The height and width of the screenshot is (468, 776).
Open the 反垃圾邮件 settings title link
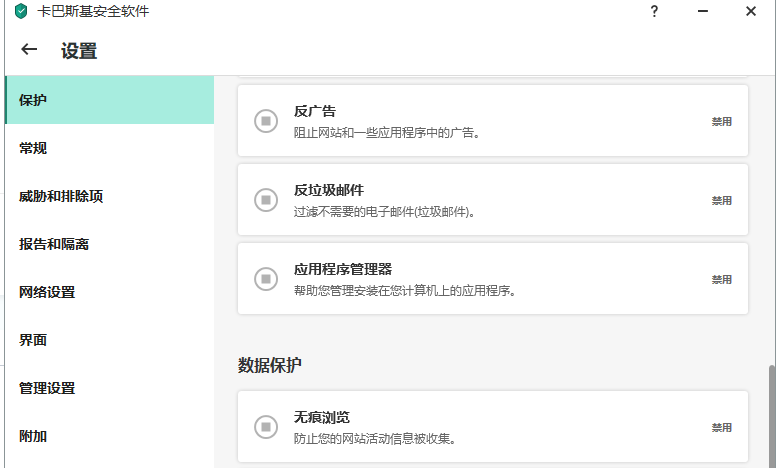[x=328, y=190]
